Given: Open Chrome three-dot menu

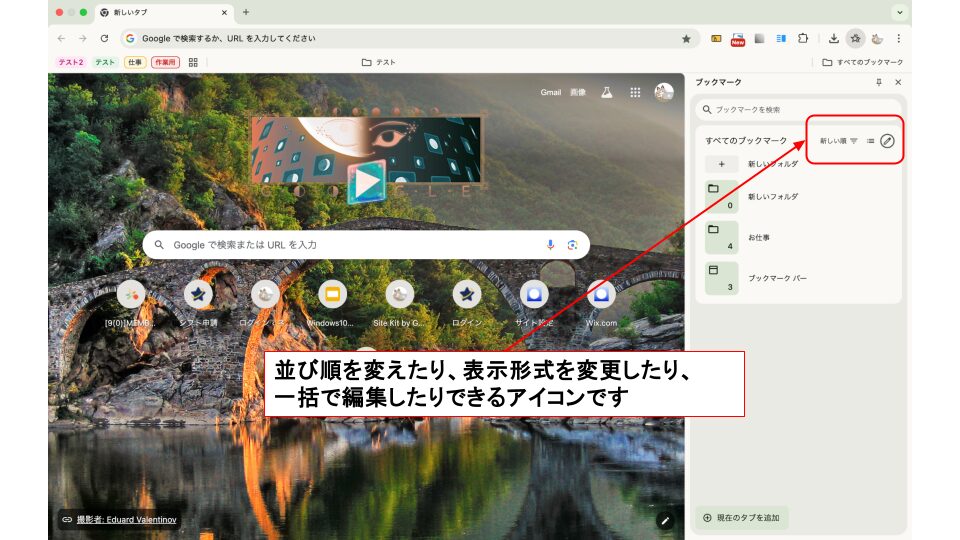Looking at the screenshot, I should (x=898, y=38).
